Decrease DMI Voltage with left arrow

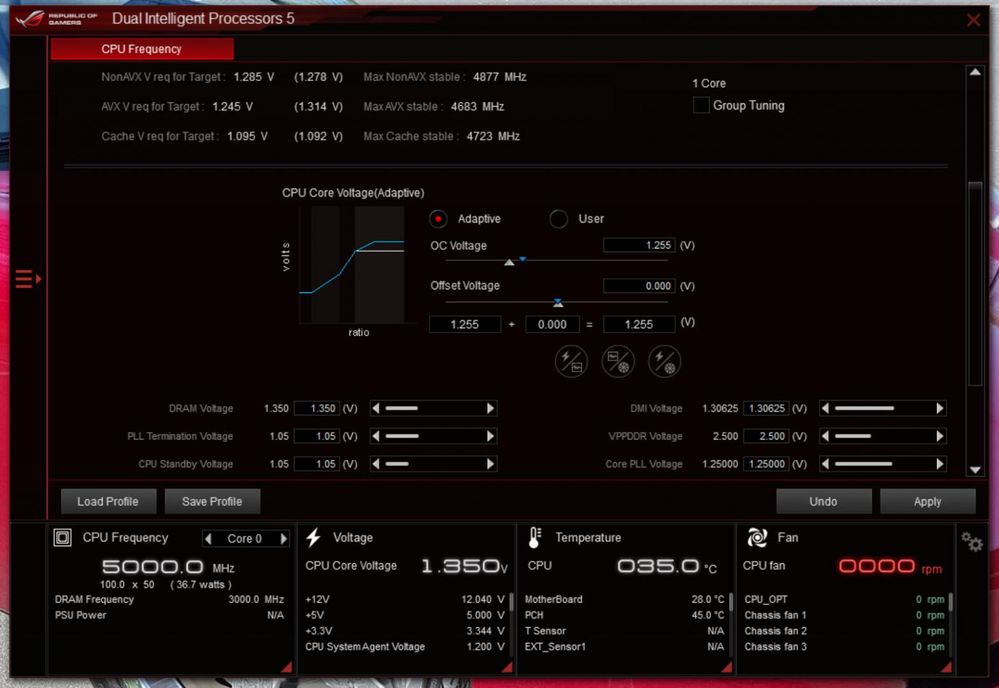click(x=826, y=408)
